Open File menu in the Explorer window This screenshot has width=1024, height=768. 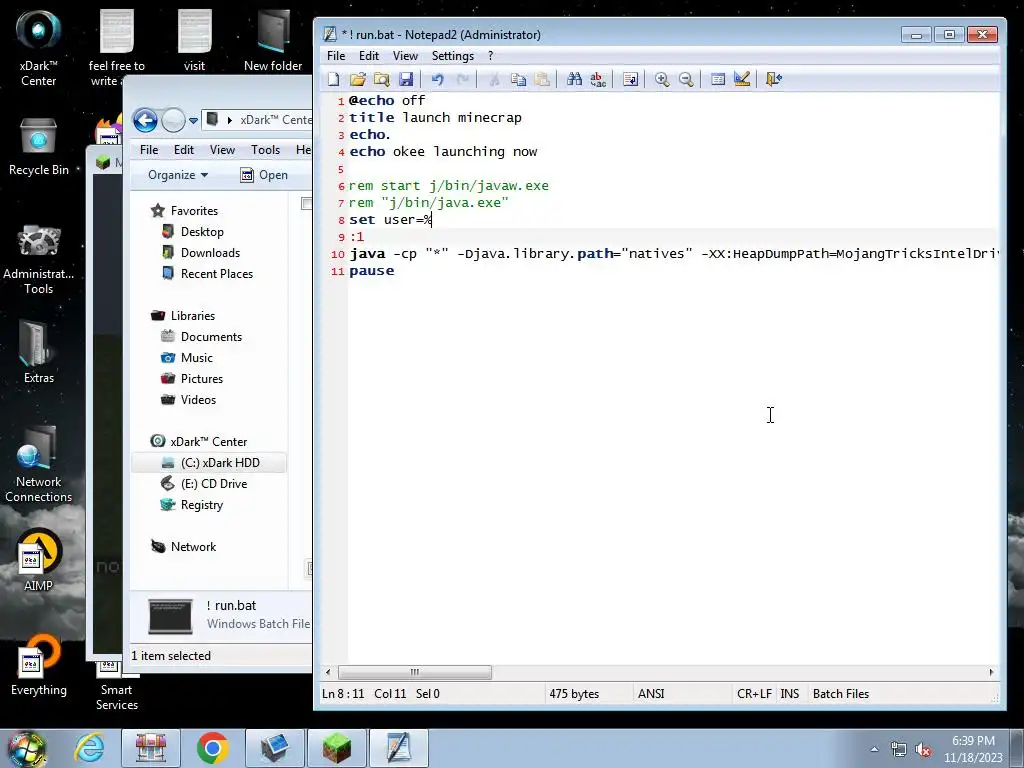tap(149, 150)
